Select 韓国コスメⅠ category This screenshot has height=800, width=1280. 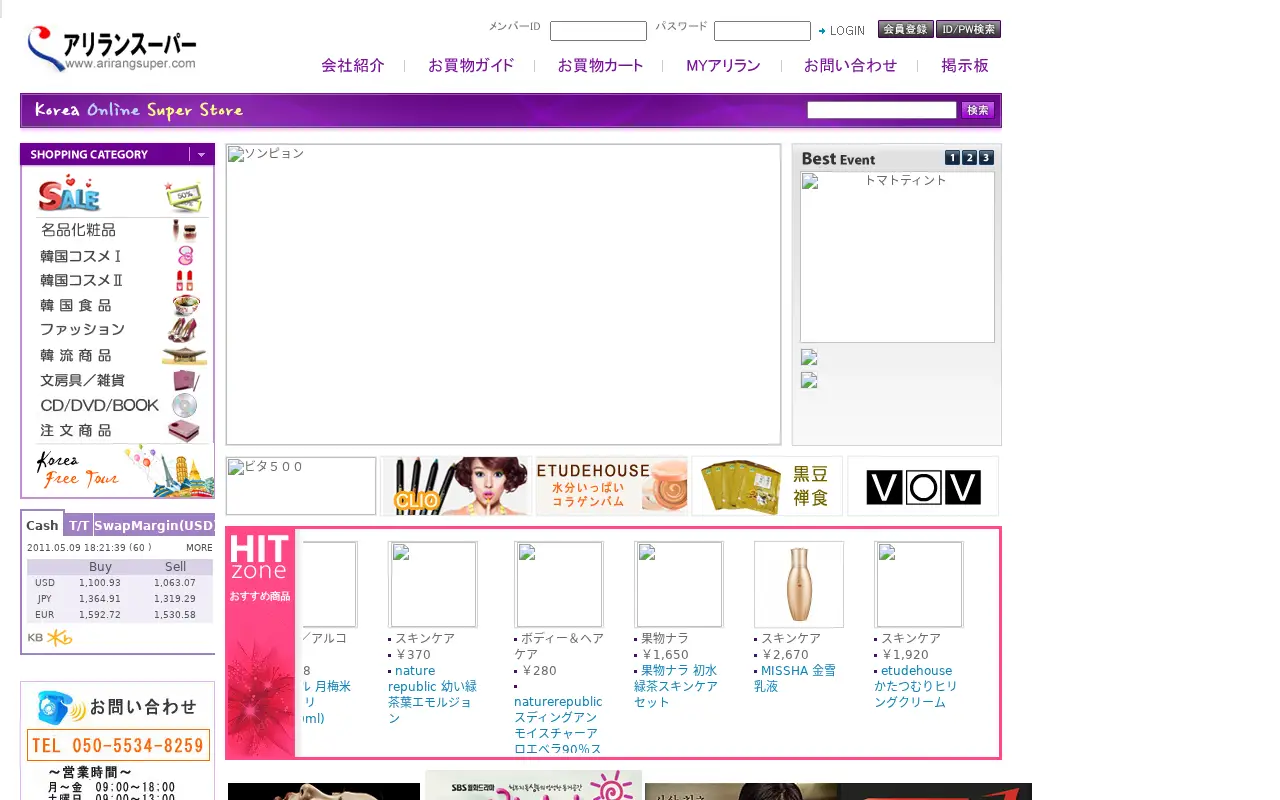click(118, 256)
